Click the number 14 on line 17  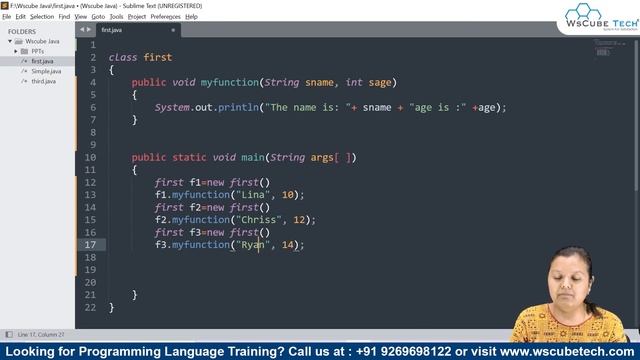(288, 245)
